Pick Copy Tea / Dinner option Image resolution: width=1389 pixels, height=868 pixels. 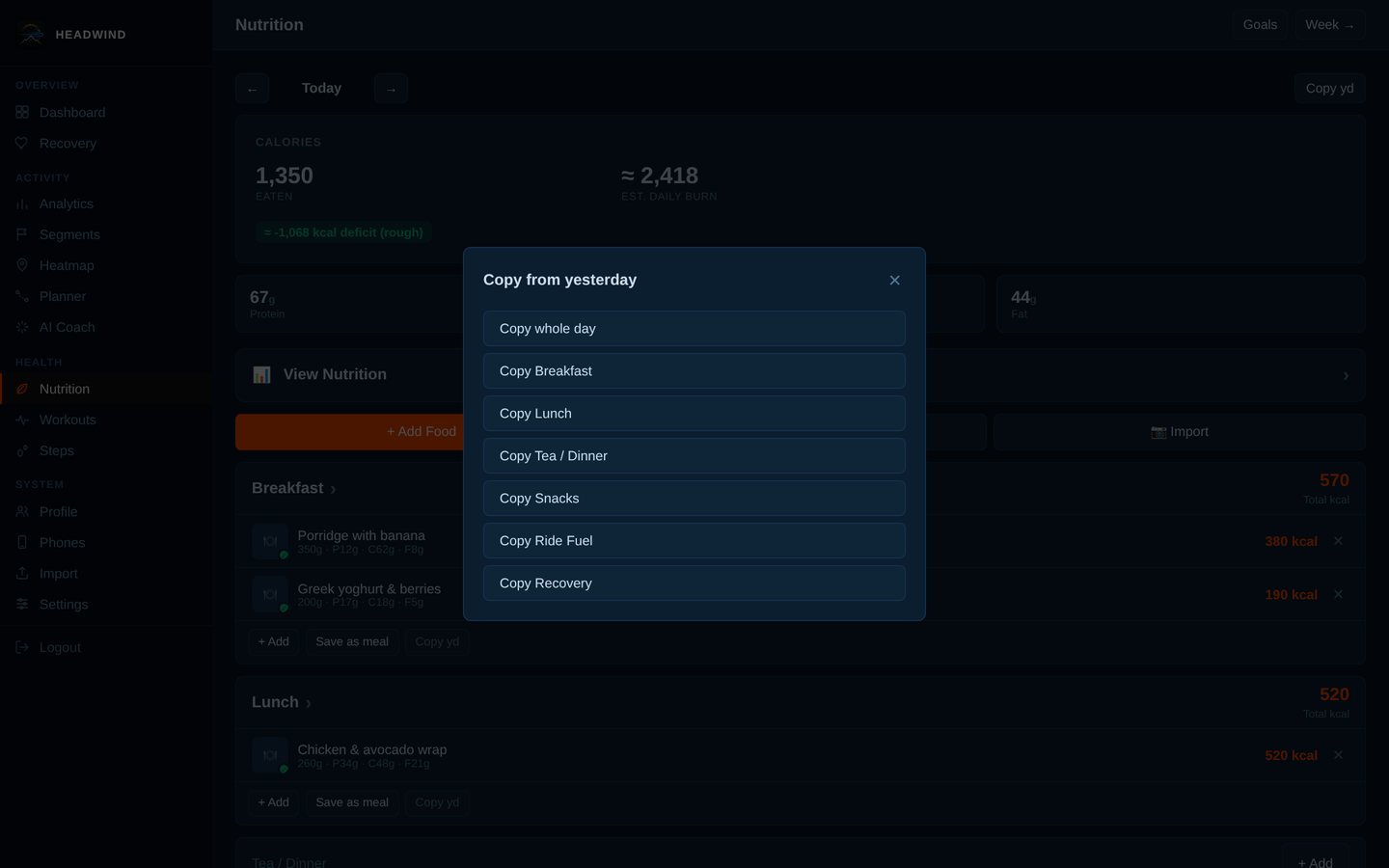(x=694, y=456)
